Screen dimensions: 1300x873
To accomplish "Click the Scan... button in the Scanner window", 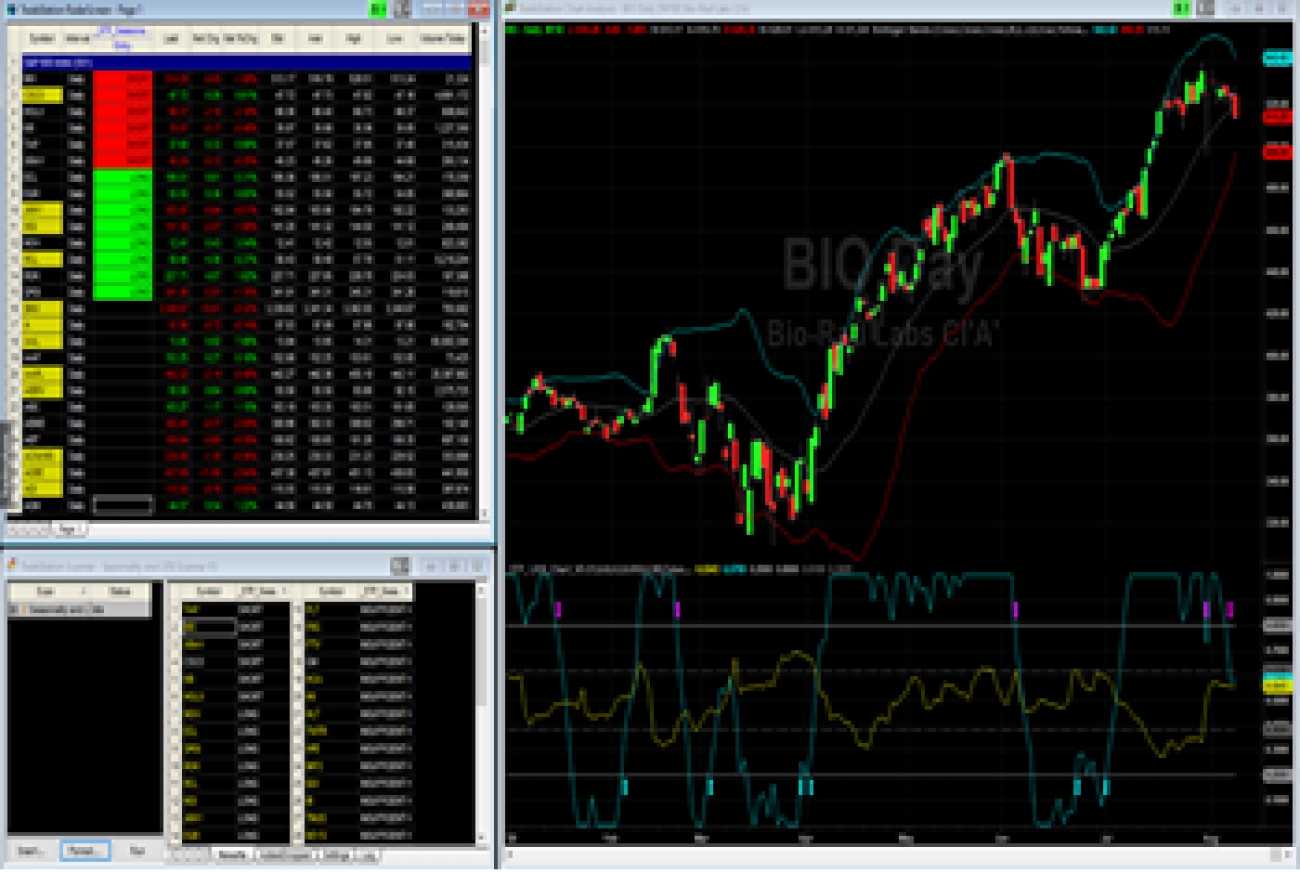I will tap(29, 851).
